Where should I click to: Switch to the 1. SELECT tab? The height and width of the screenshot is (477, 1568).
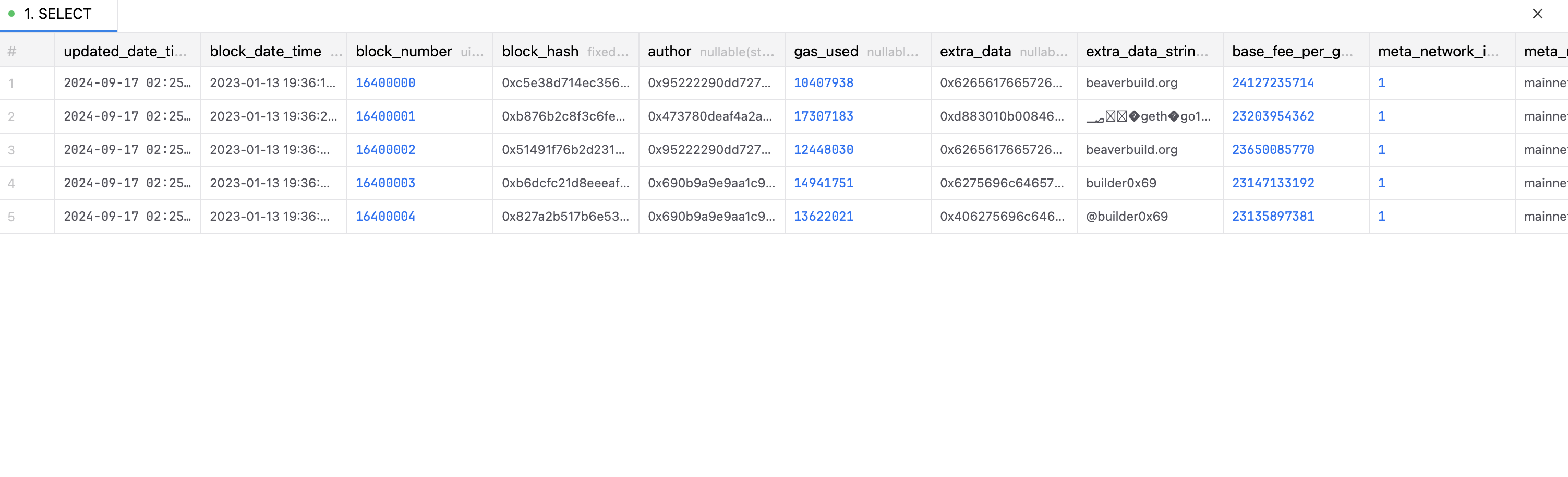(58, 14)
